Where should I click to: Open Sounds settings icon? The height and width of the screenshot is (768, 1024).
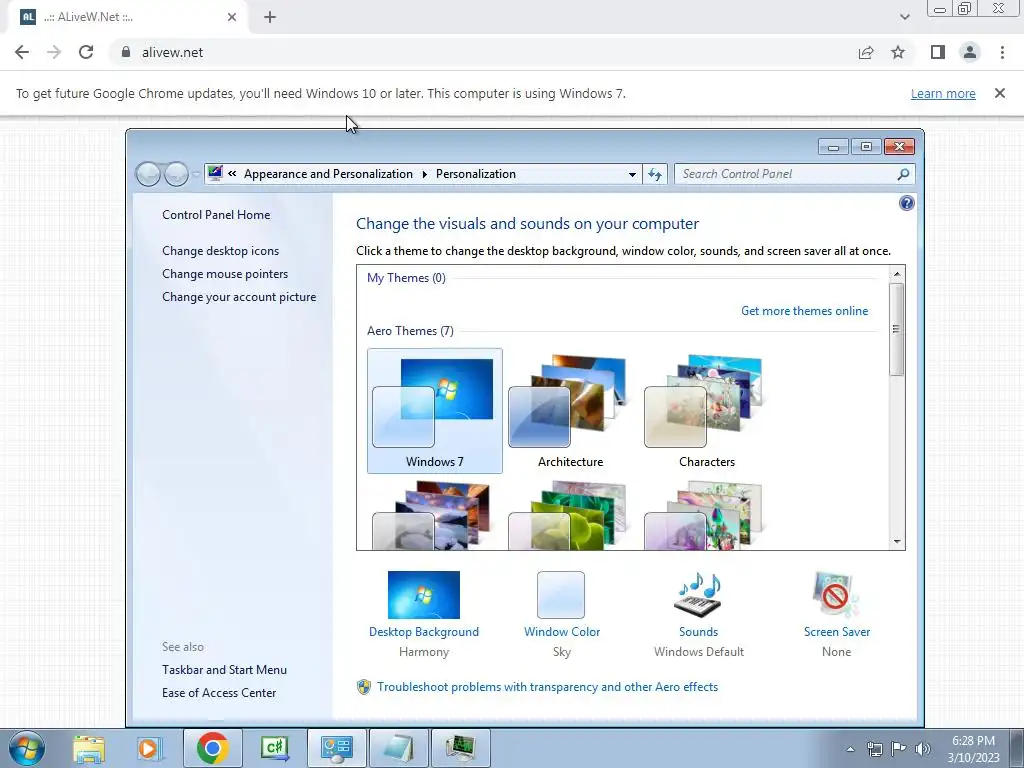point(698,594)
